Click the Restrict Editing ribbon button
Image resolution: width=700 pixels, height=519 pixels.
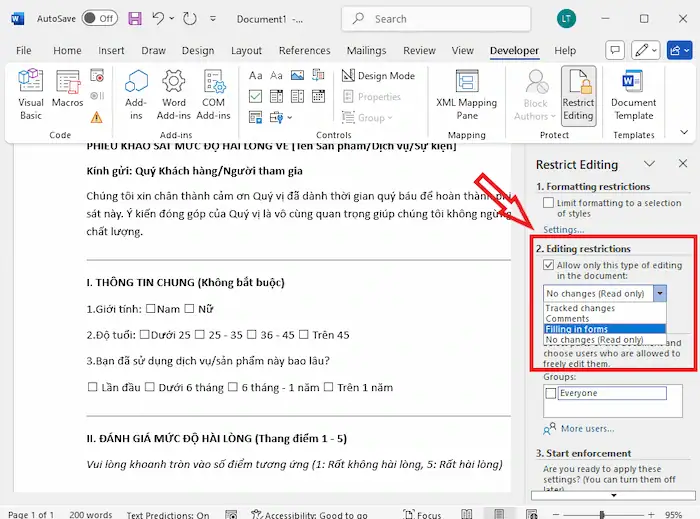point(578,95)
